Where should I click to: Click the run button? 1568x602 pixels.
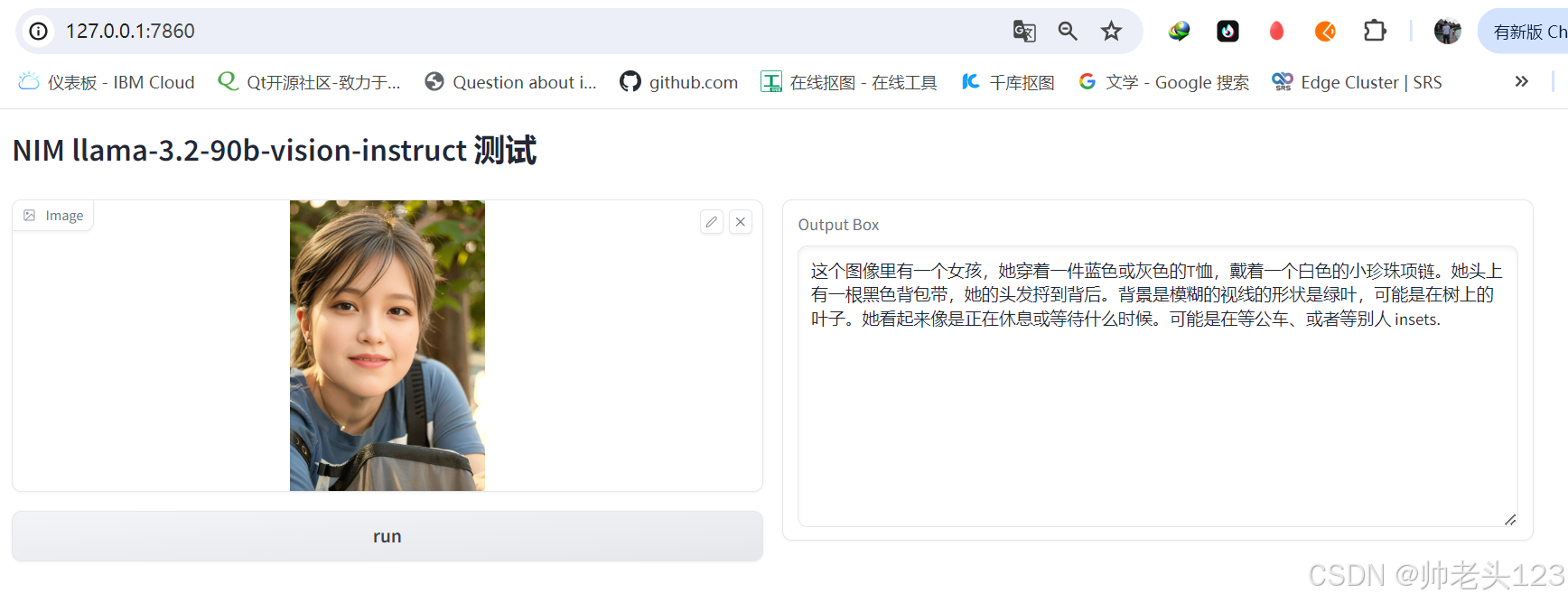coord(387,536)
